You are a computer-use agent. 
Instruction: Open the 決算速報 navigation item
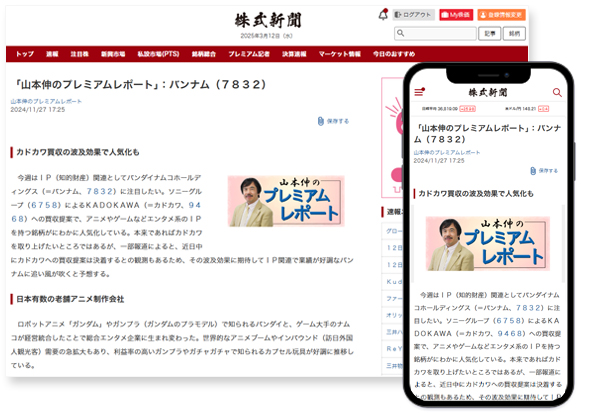[294, 54]
